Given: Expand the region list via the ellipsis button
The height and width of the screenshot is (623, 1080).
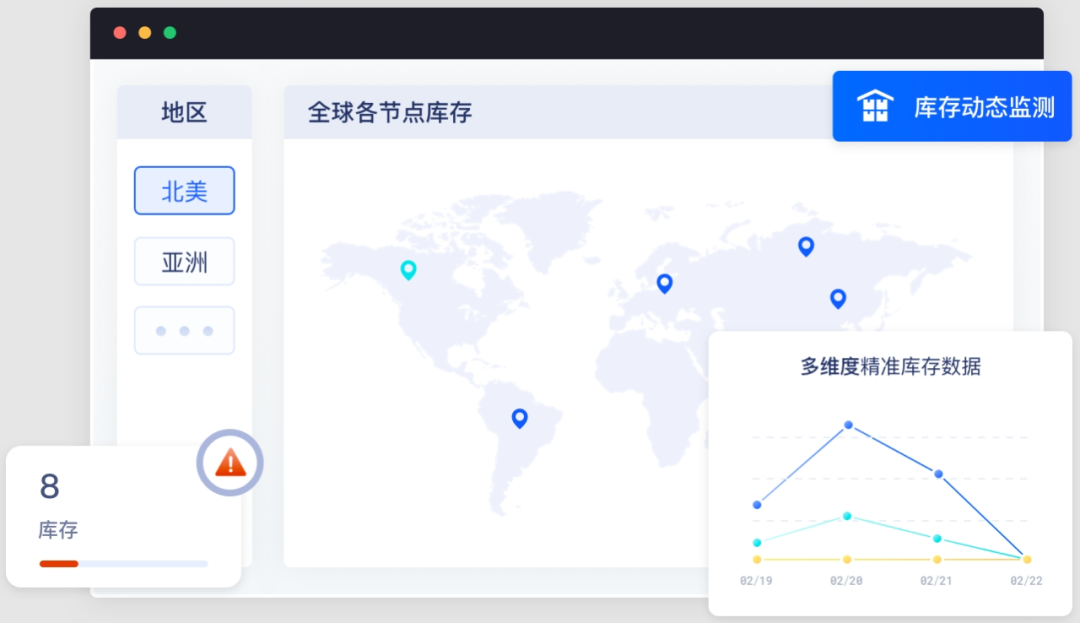Looking at the screenshot, I should [x=184, y=330].
